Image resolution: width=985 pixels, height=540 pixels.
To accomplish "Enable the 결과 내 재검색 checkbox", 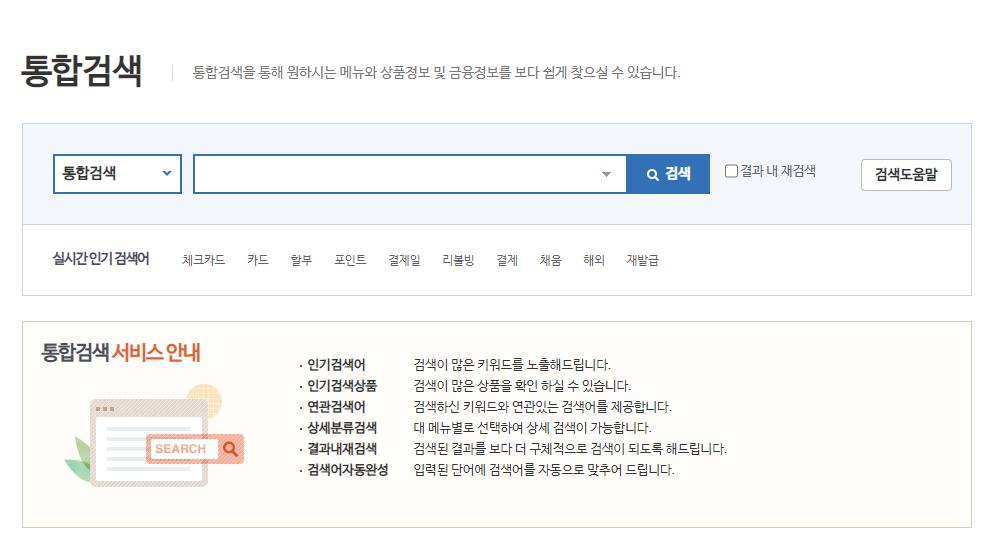I will tap(731, 171).
